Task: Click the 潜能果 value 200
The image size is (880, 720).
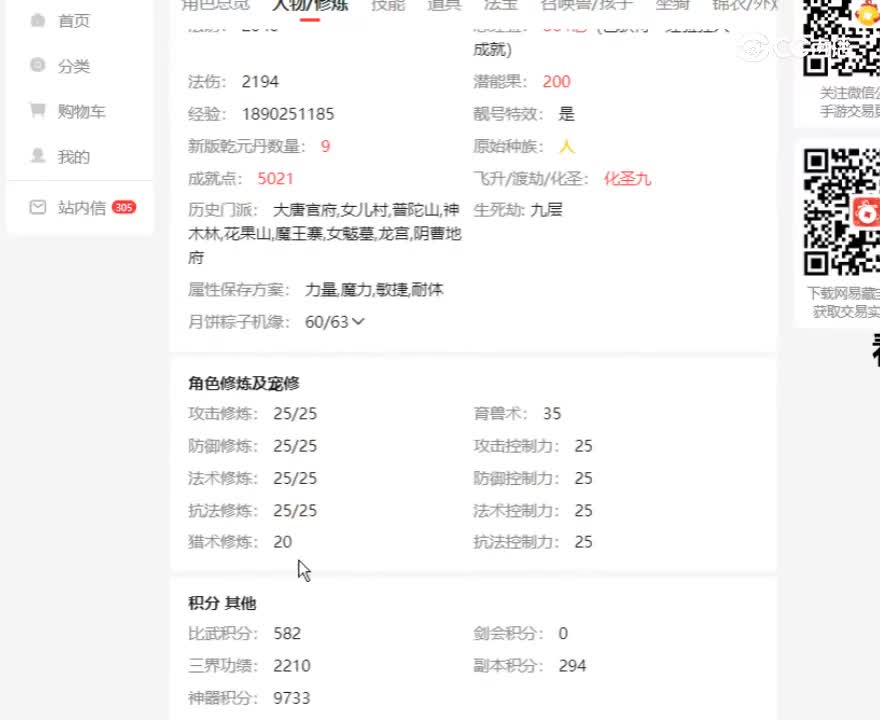Action: tap(557, 82)
